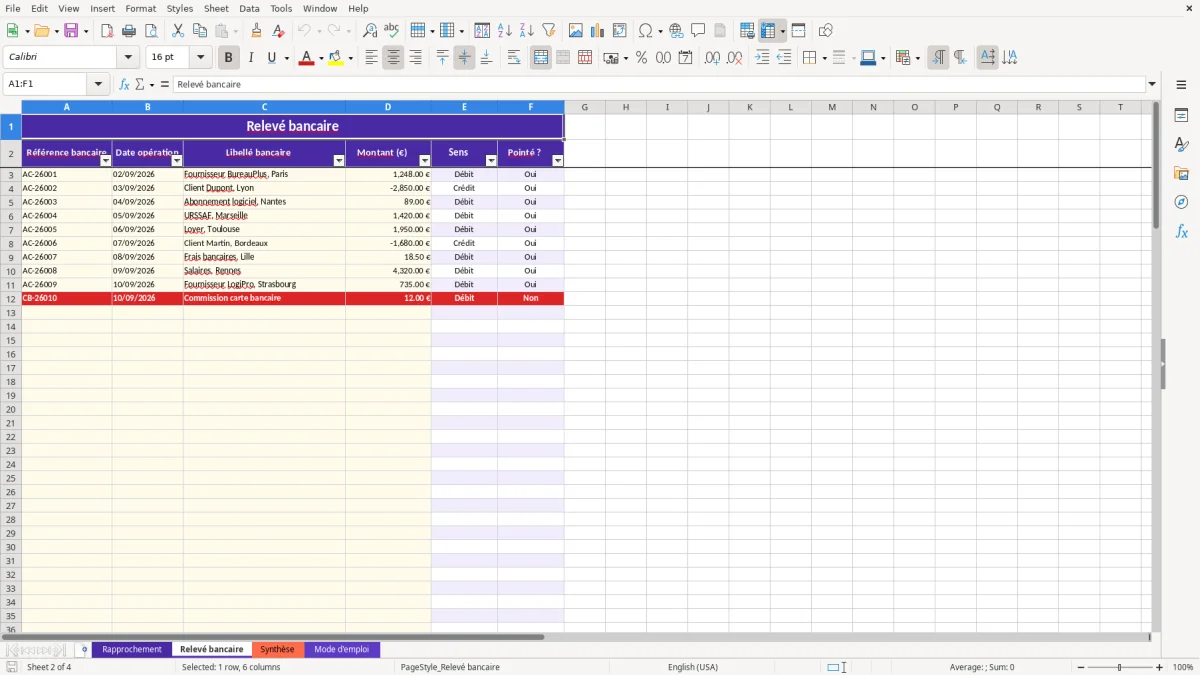The height and width of the screenshot is (675, 1200).
Task: Click the Clear Direct Formatting icon
Action: (279, 31)
